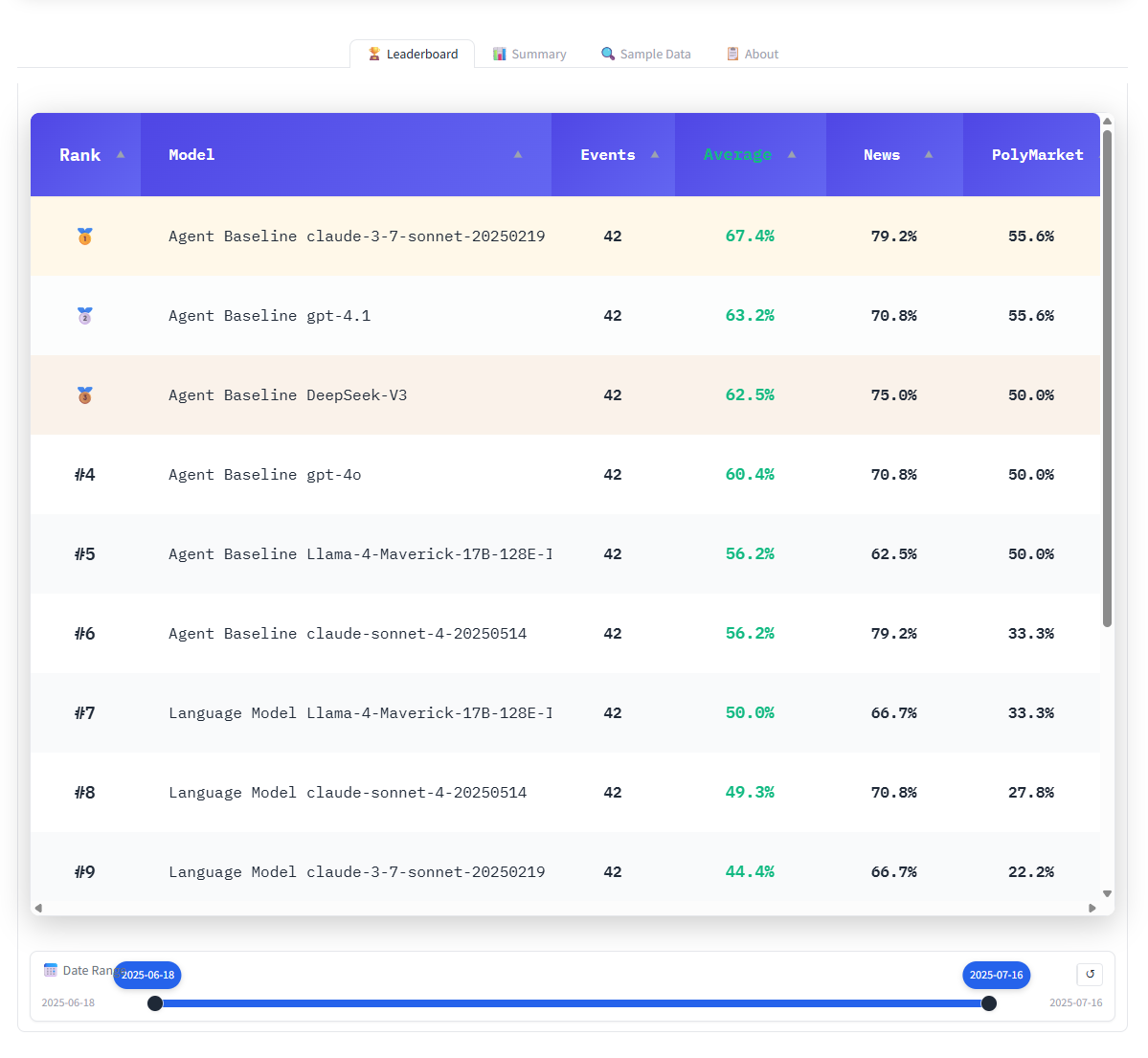This screenshot has height=1058, width=1148.
Task: Click the reset date range button
Action: (1090, 974)
